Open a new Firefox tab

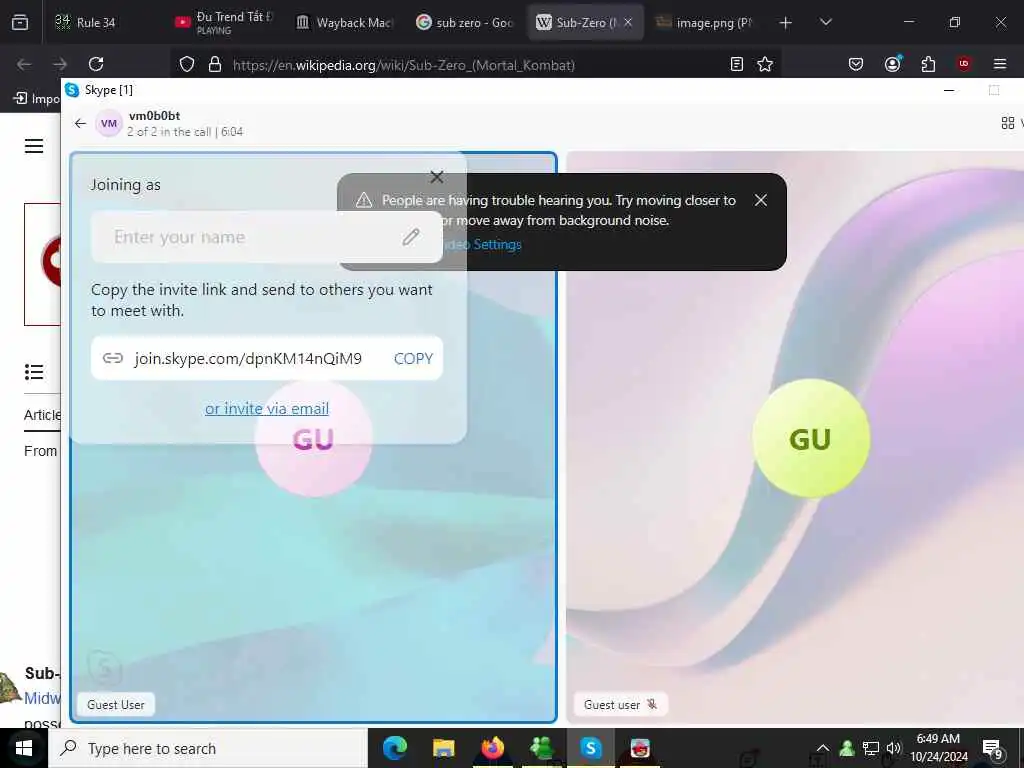(786, 23)
